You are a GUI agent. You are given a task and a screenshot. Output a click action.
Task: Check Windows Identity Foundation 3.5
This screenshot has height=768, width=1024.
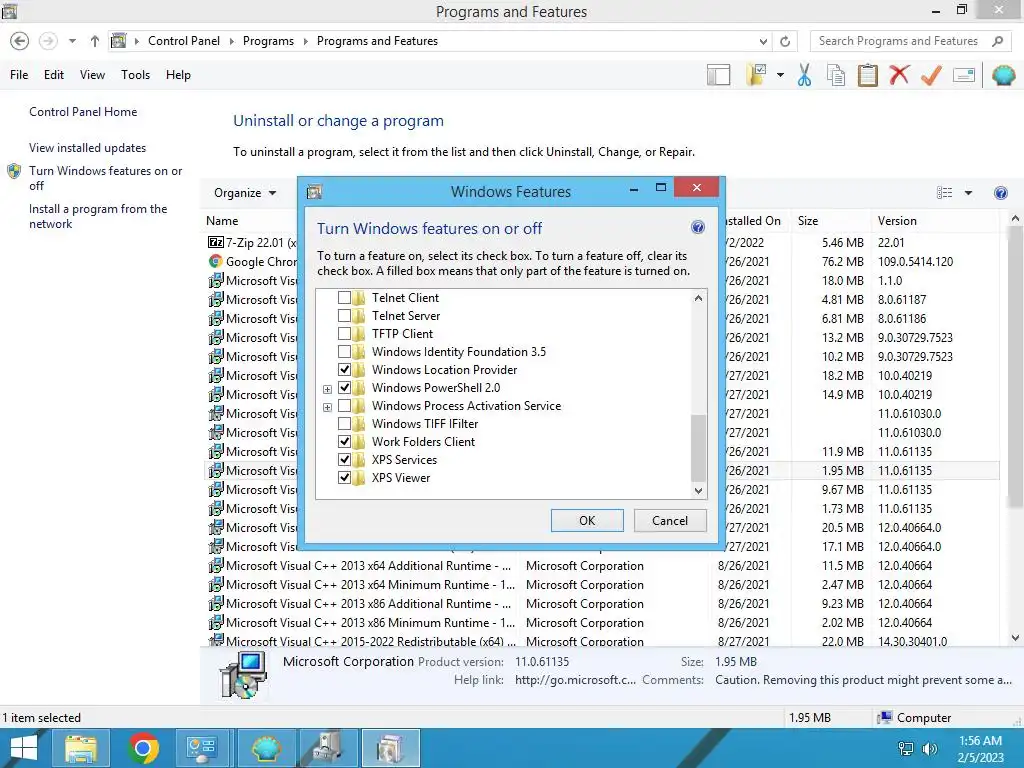coord(344,351)
